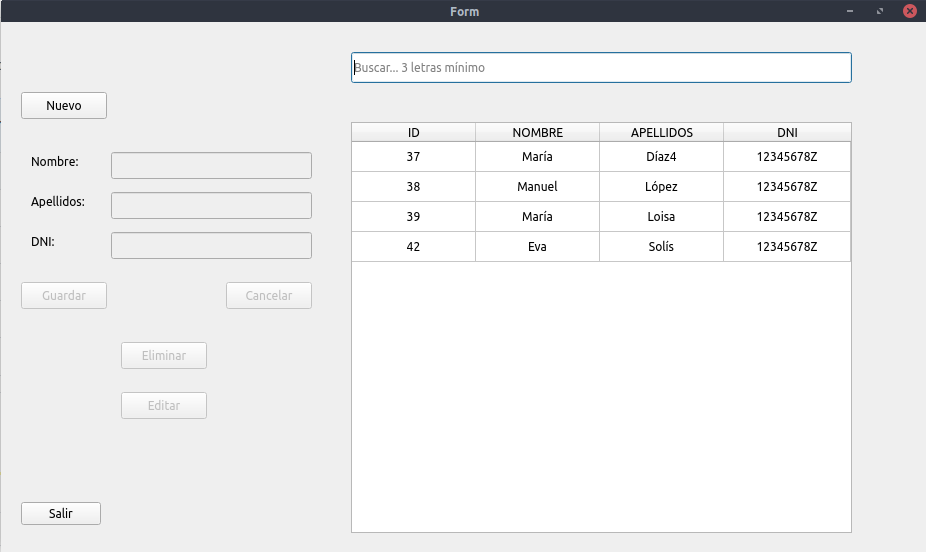Minimize the Form window

(850, 11)
